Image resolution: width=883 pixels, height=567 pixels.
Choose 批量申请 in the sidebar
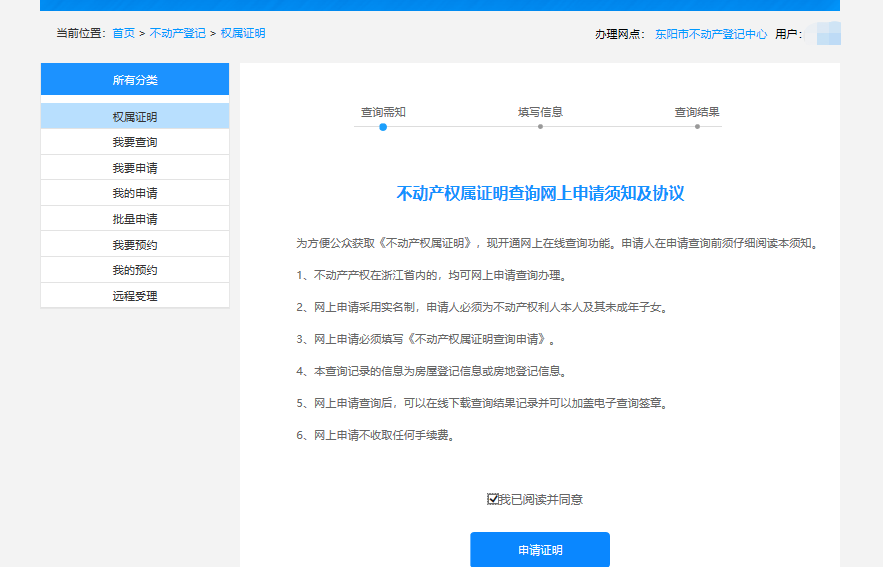tap(135, 219)
